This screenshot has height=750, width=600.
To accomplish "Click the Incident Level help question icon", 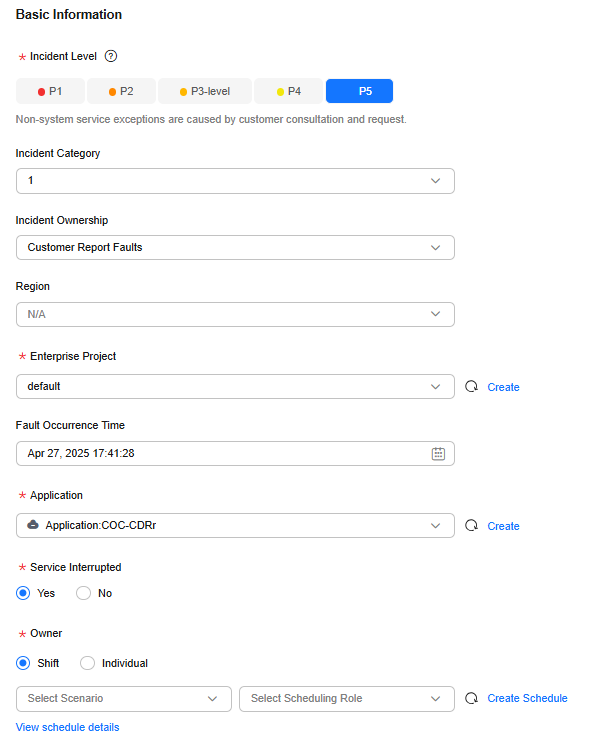I will [x=111, y=57].
